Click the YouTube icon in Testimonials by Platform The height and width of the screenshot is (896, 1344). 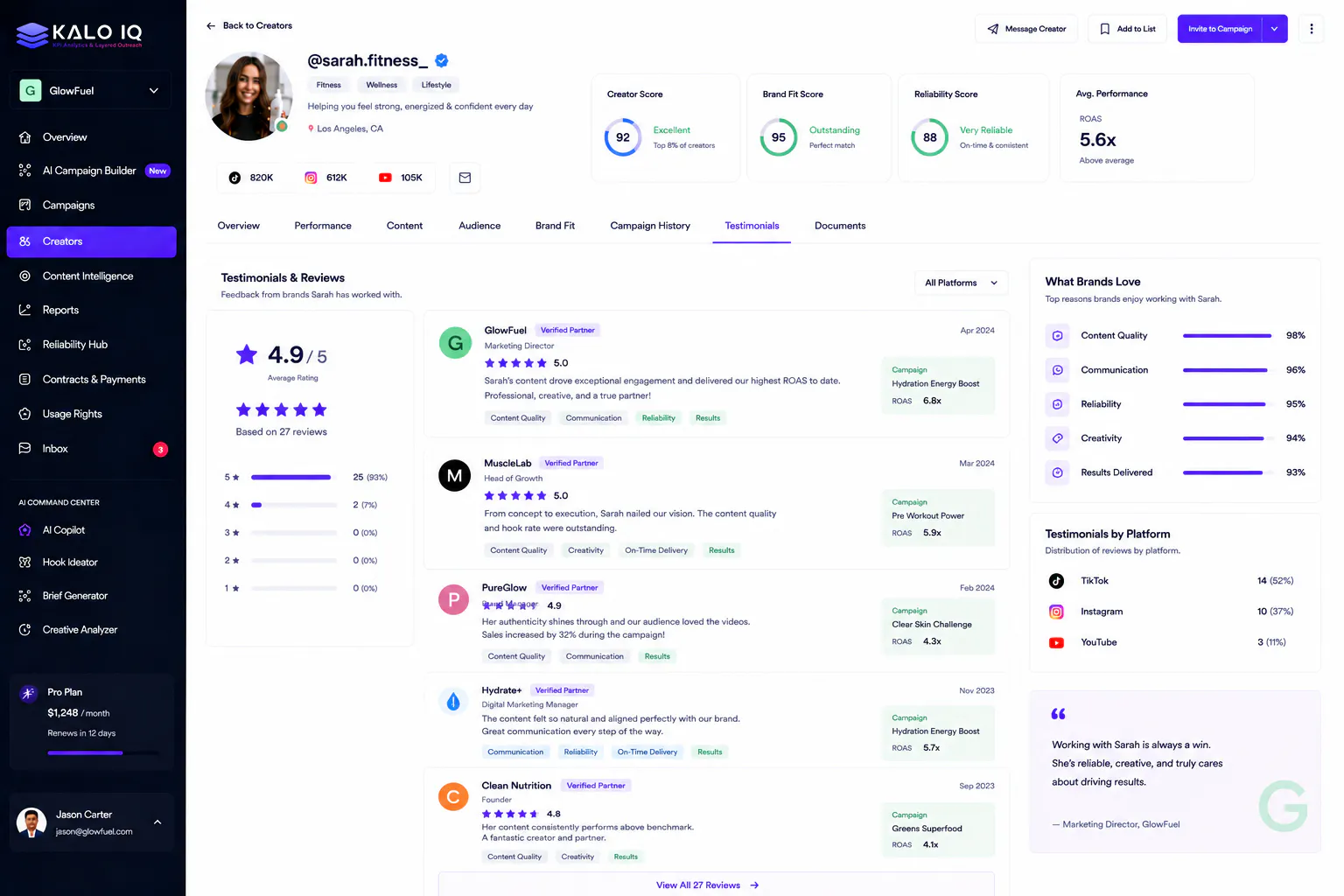click(x=1056, y=642)
